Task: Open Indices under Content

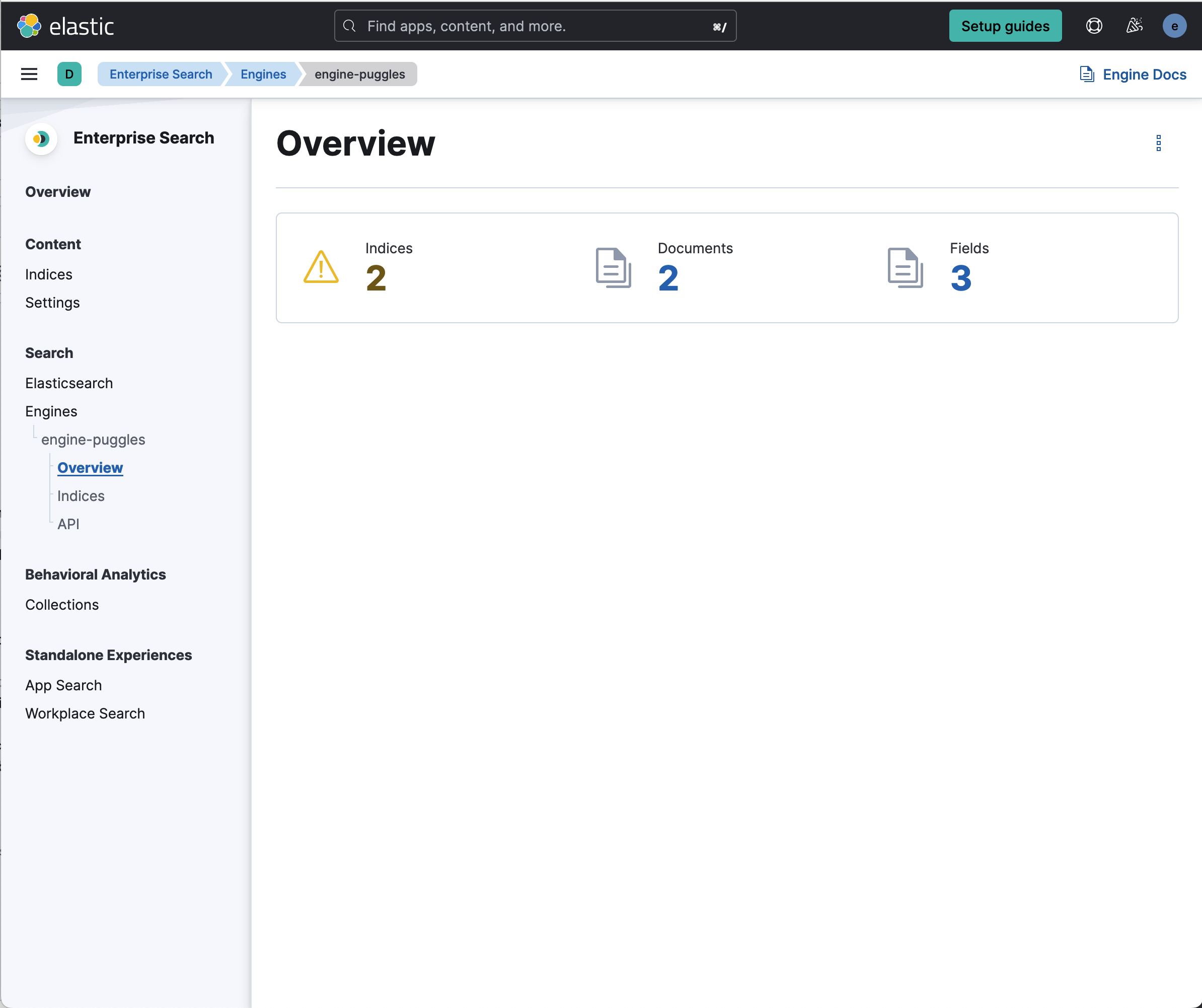Action: (x=49, y=275)
